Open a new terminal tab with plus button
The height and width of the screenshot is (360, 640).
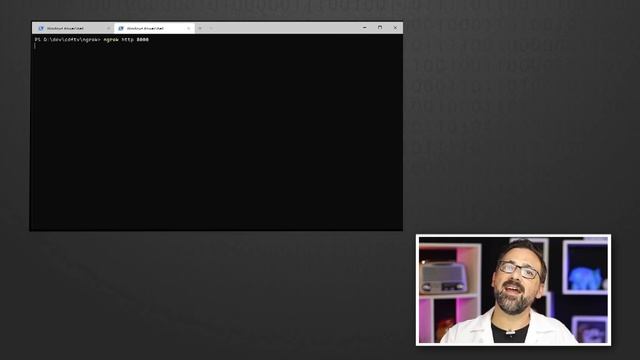tap(200, 28)
